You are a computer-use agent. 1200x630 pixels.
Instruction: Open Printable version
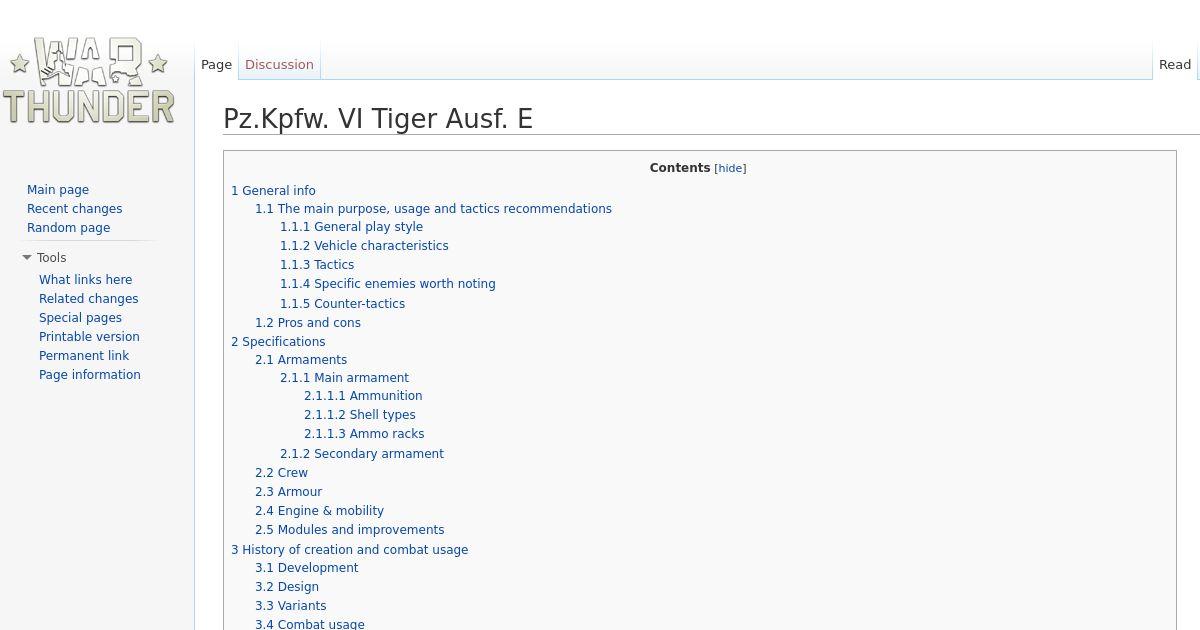[90, 337]
